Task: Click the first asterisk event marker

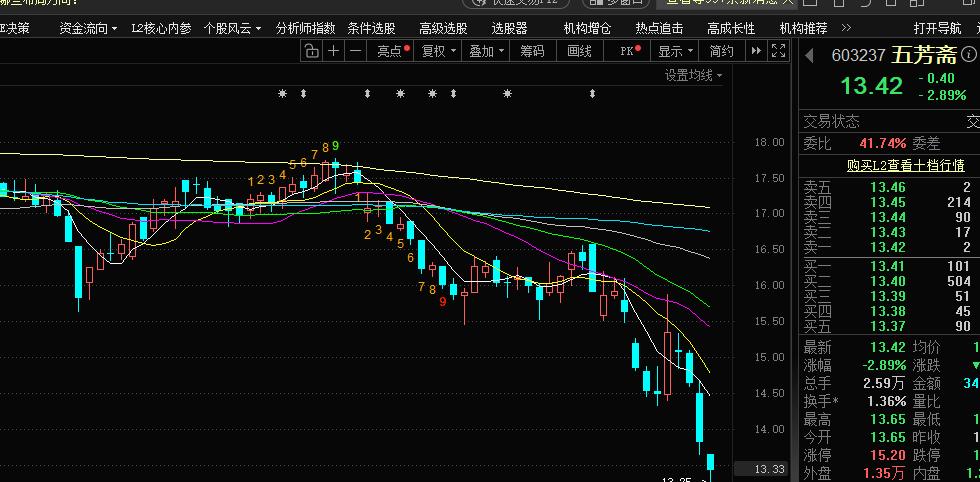Action: click(282, 94)
